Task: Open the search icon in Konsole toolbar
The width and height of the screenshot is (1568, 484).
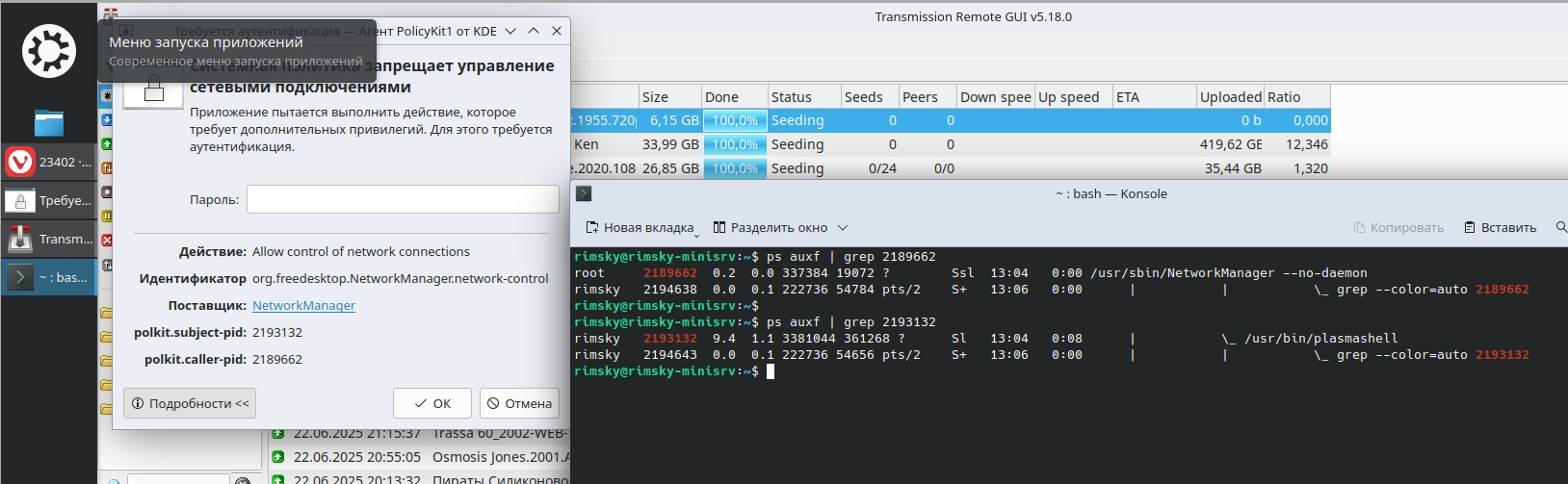Action: (1560, 227)
